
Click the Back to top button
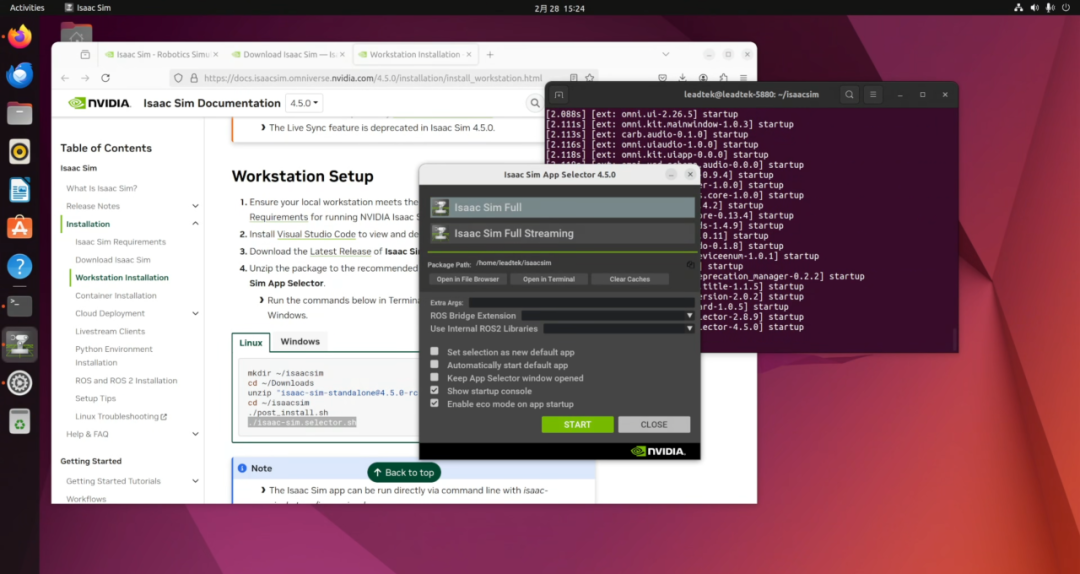coord(404,473)
